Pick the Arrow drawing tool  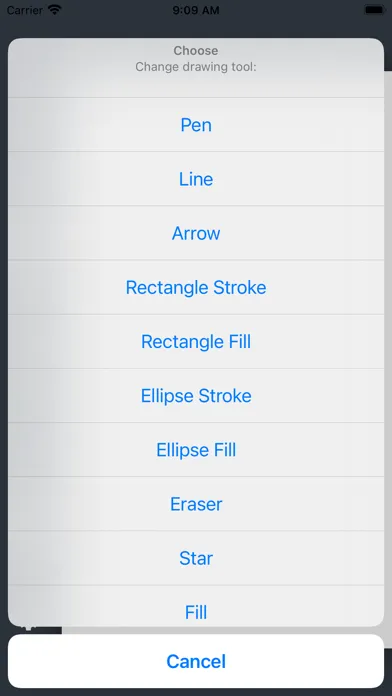196,233
